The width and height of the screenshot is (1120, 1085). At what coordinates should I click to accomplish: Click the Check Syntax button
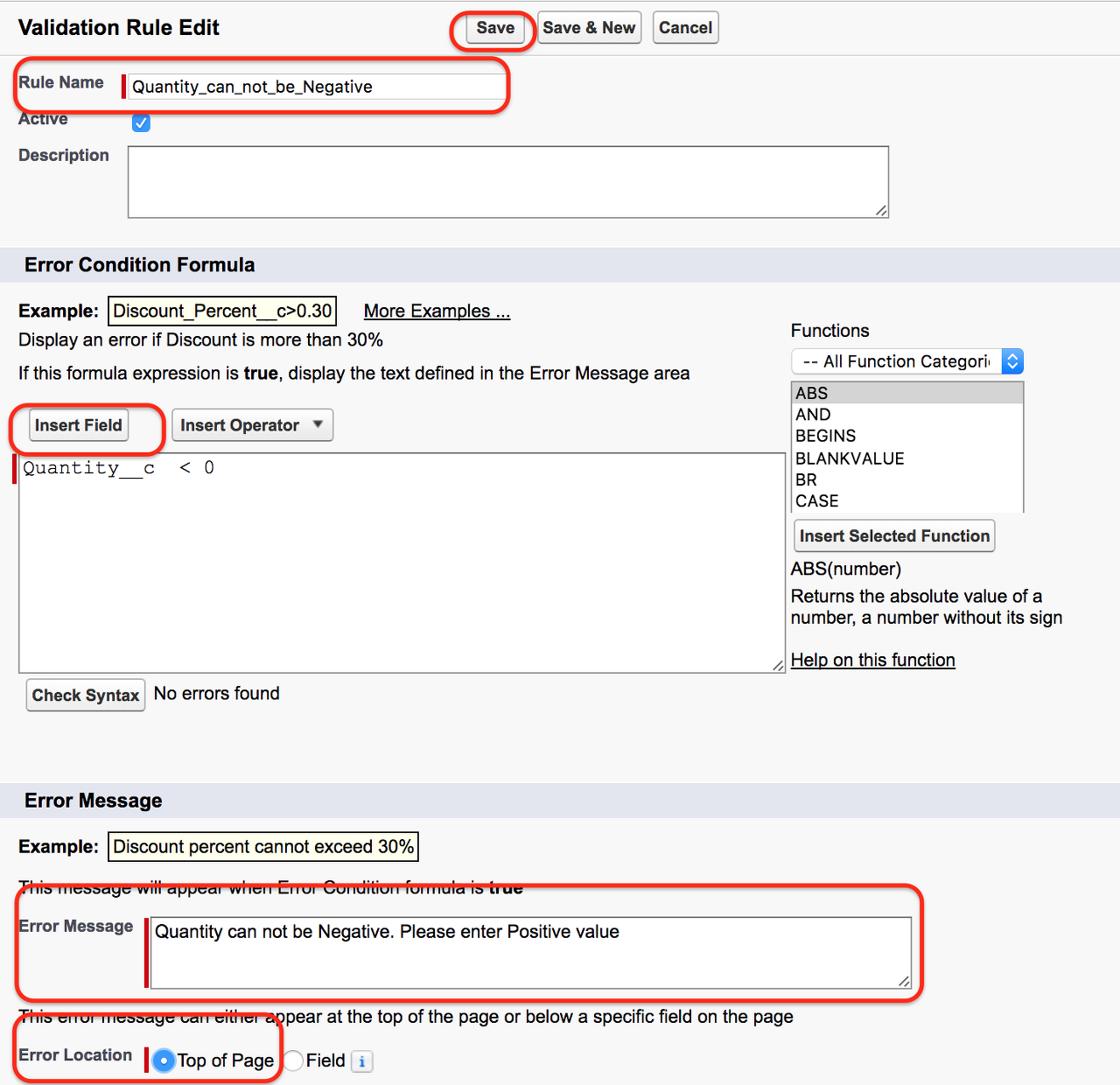(86, 696)
